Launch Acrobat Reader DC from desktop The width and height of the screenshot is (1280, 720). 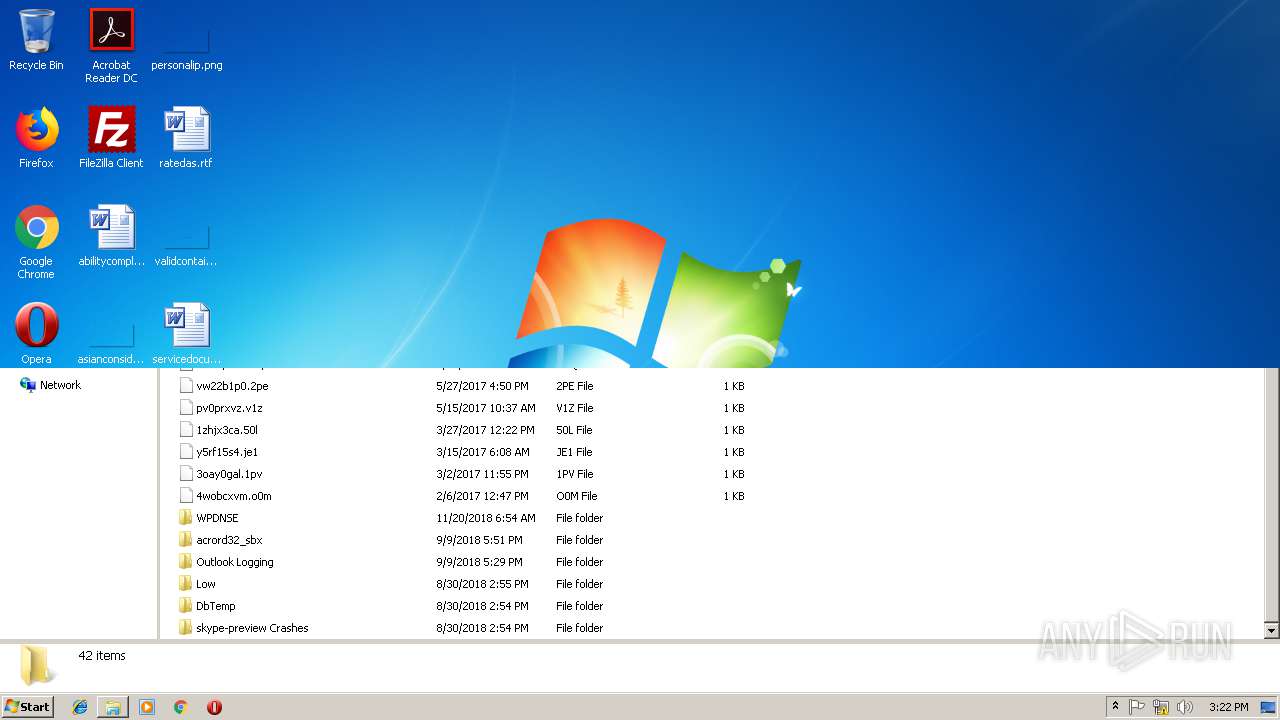point(111,45)
